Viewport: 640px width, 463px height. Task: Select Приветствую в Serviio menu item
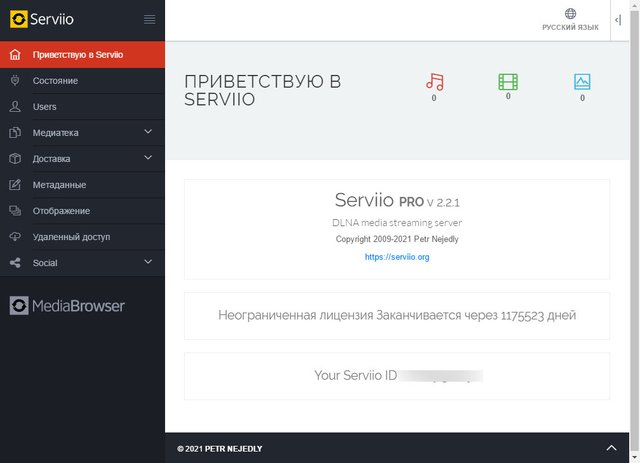tap(82, 54)
